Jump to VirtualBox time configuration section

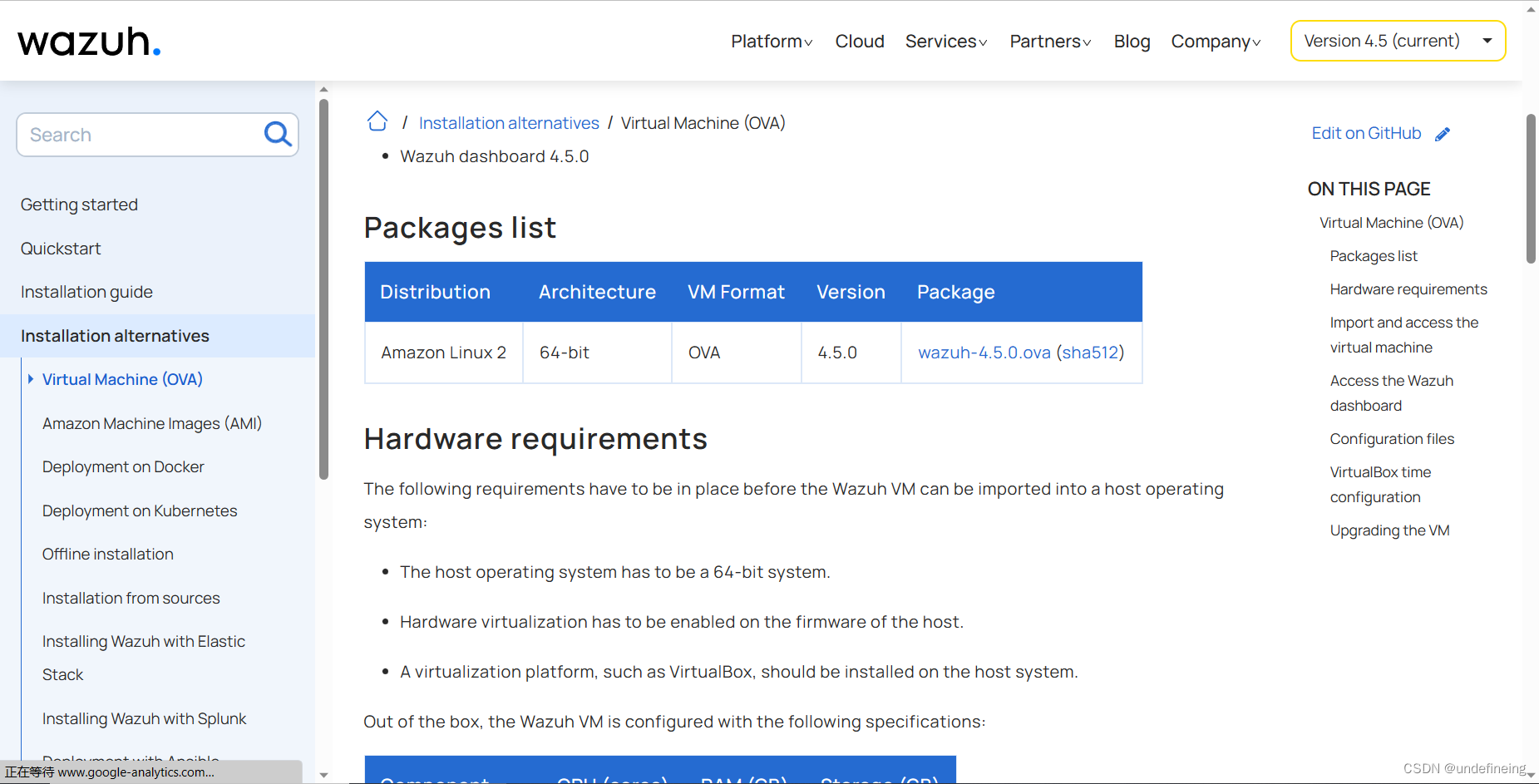tap(1380, 485)
